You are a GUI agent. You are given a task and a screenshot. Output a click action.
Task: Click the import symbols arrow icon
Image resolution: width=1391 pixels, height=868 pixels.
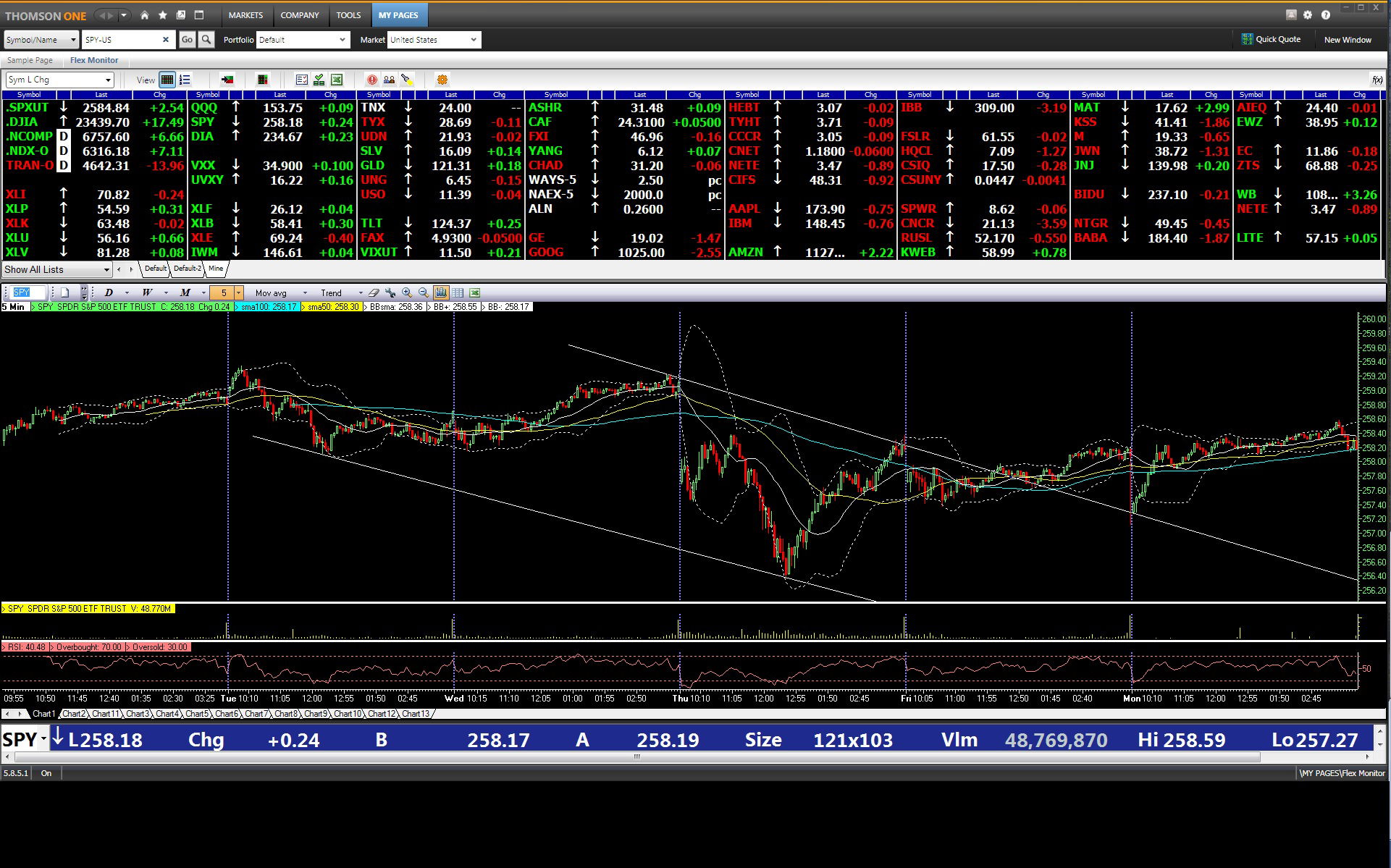227,80
